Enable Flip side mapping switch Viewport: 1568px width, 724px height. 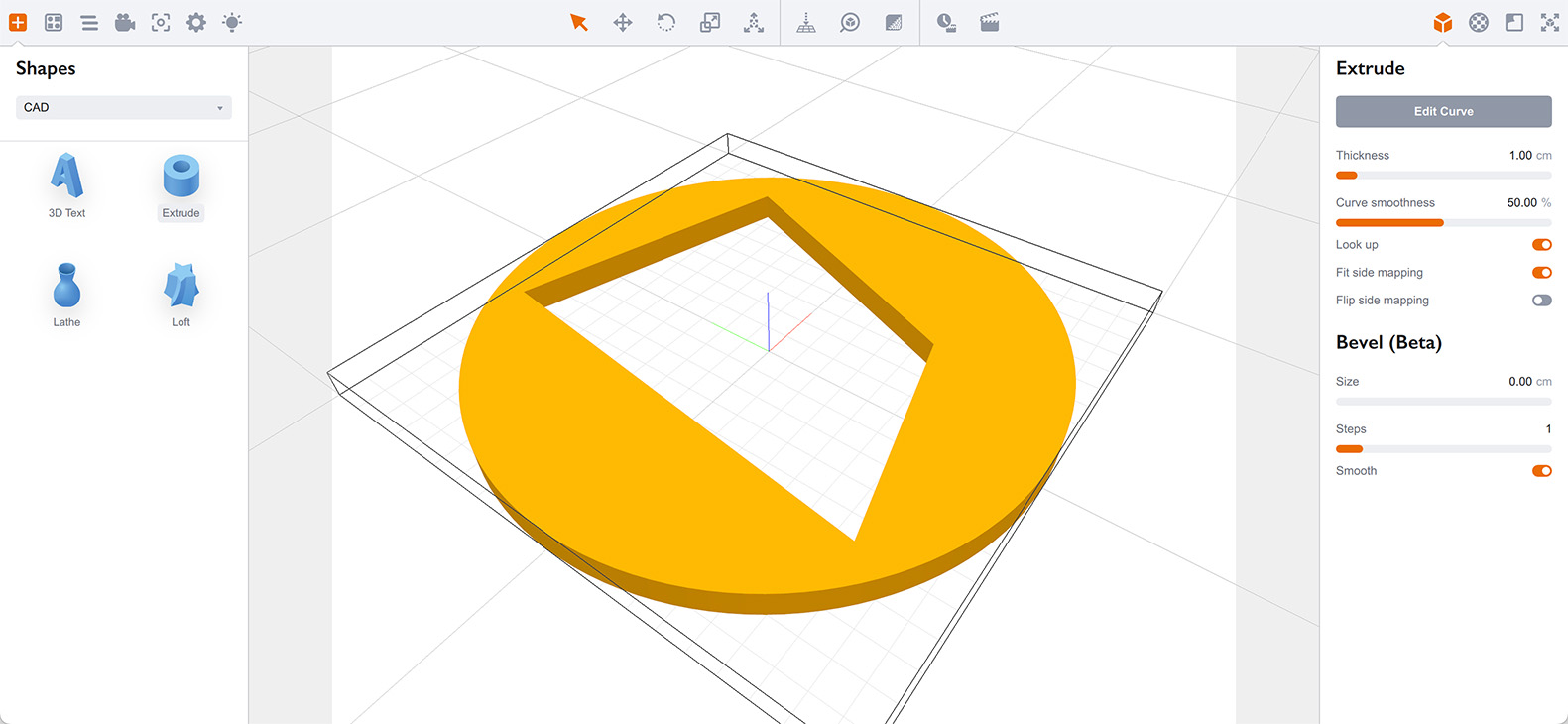click(x=1541, y=301)
